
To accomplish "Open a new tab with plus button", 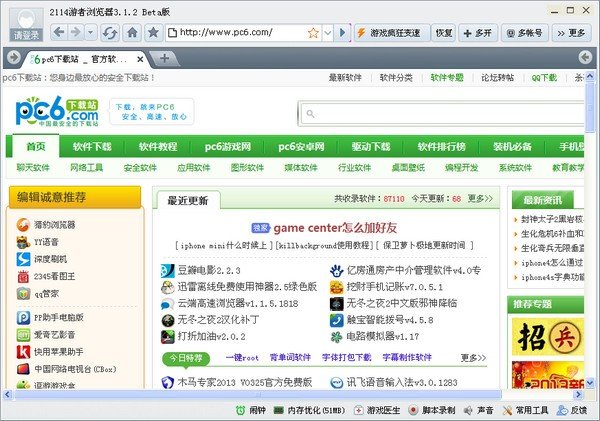I will point(165,59).
